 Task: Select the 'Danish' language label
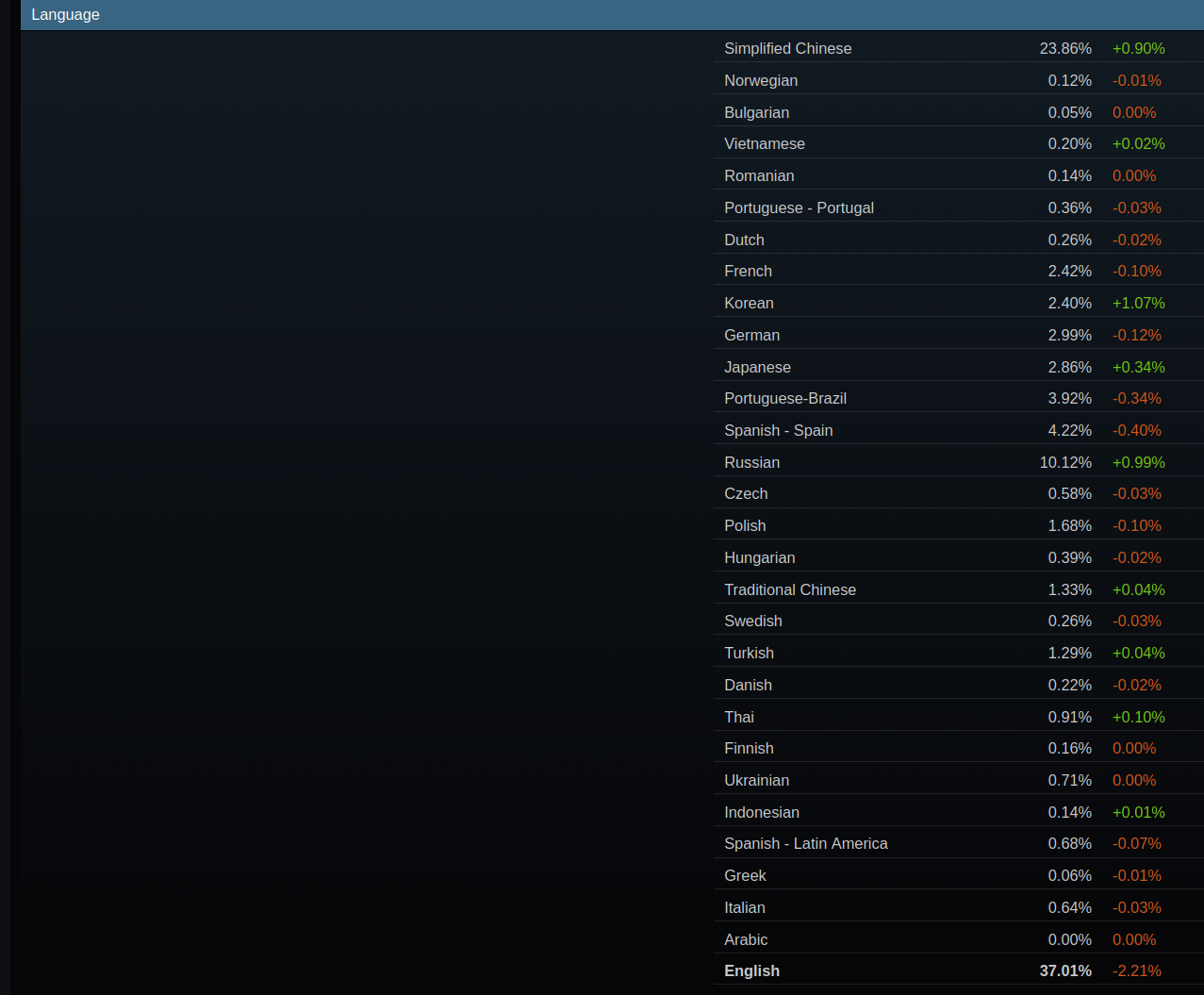coord(748,685)
